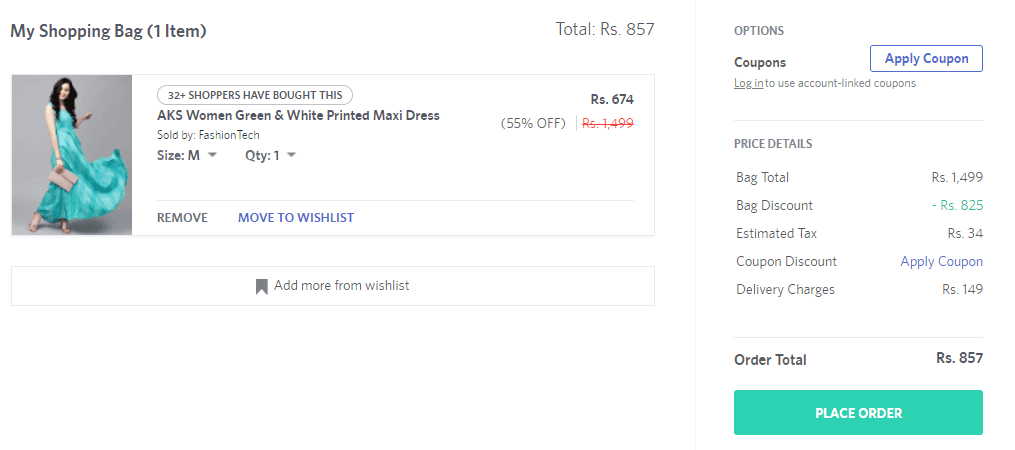Click Apply Coupon link beside Coupon Discount
Screen dimensions: 1015x450
pos(941,262)
